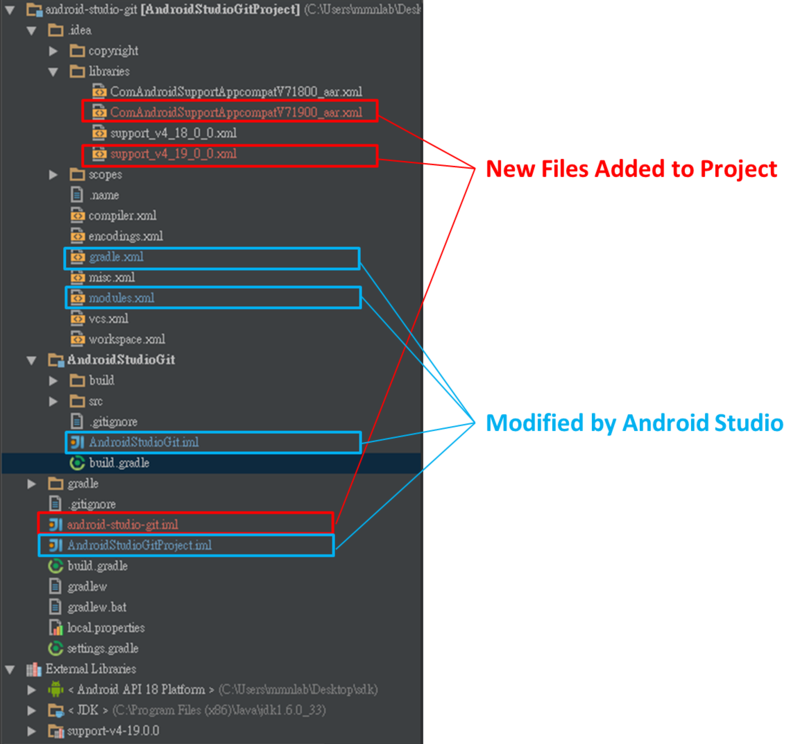Click the android-studio-git project root folder icon
The height and width of the screenshot is (744, 800).
point(34,10)
